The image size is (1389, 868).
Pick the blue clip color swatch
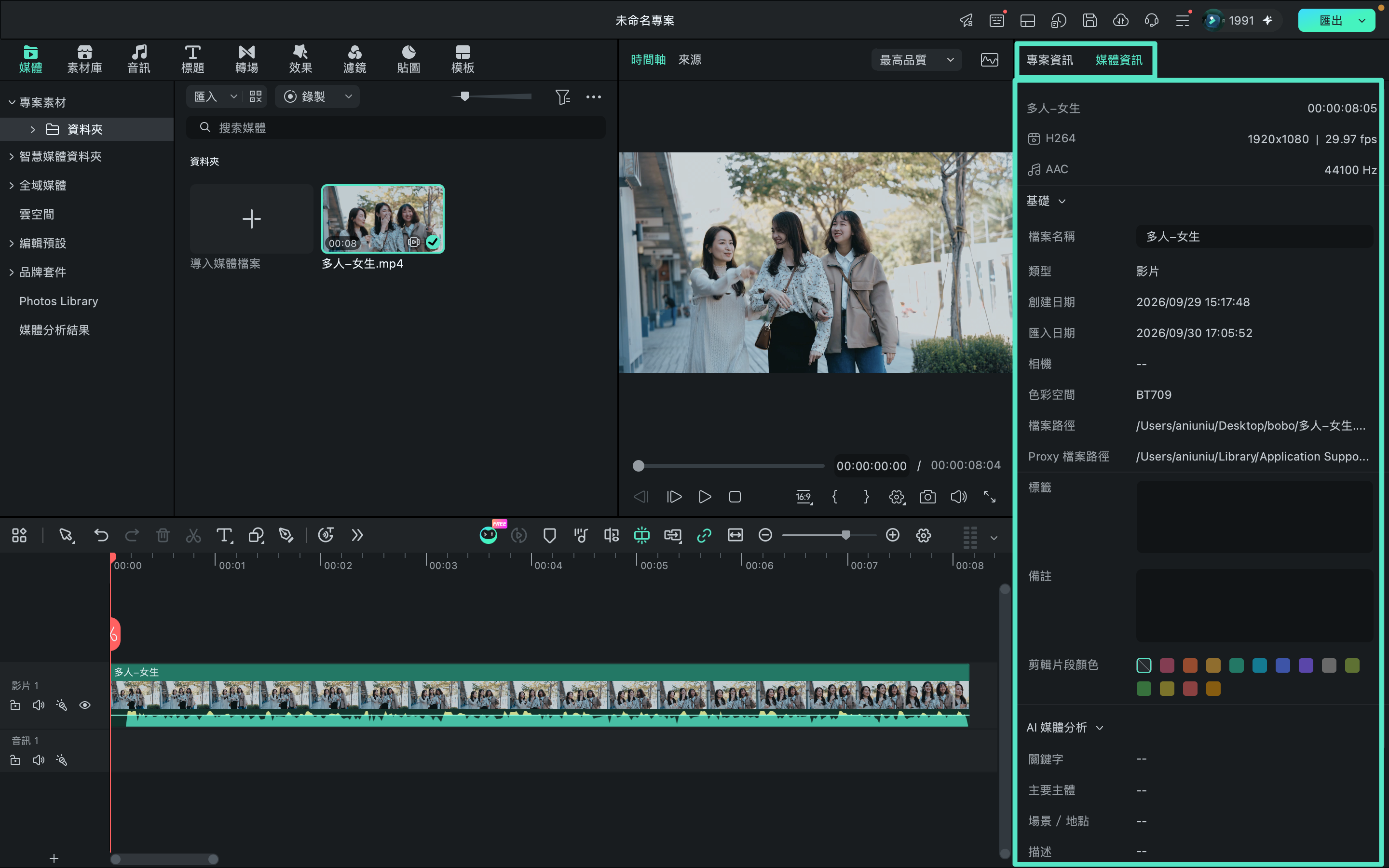1282,665
